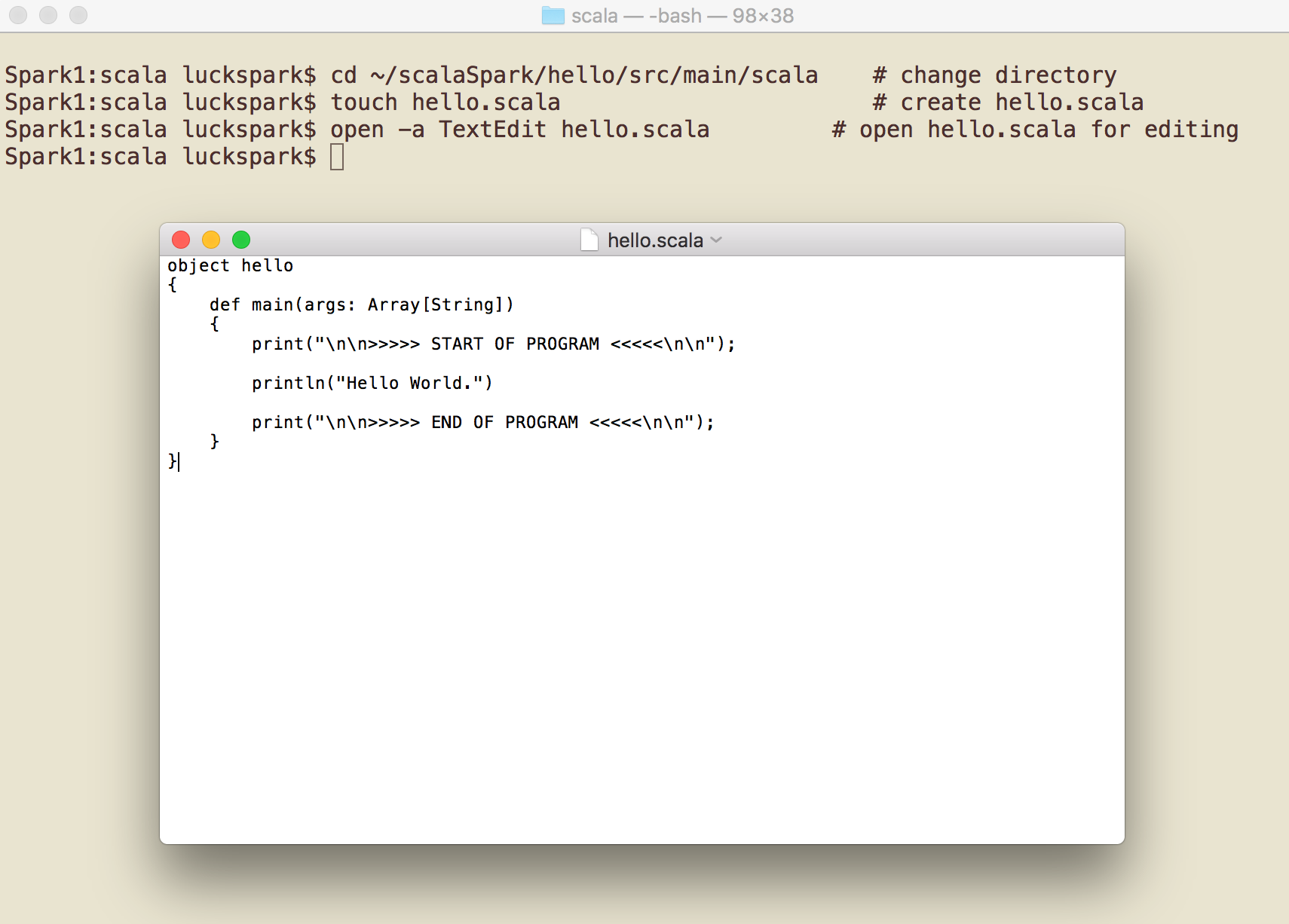
Task: Click the END OF PROGRAM print line
Action: coord(482,422)
